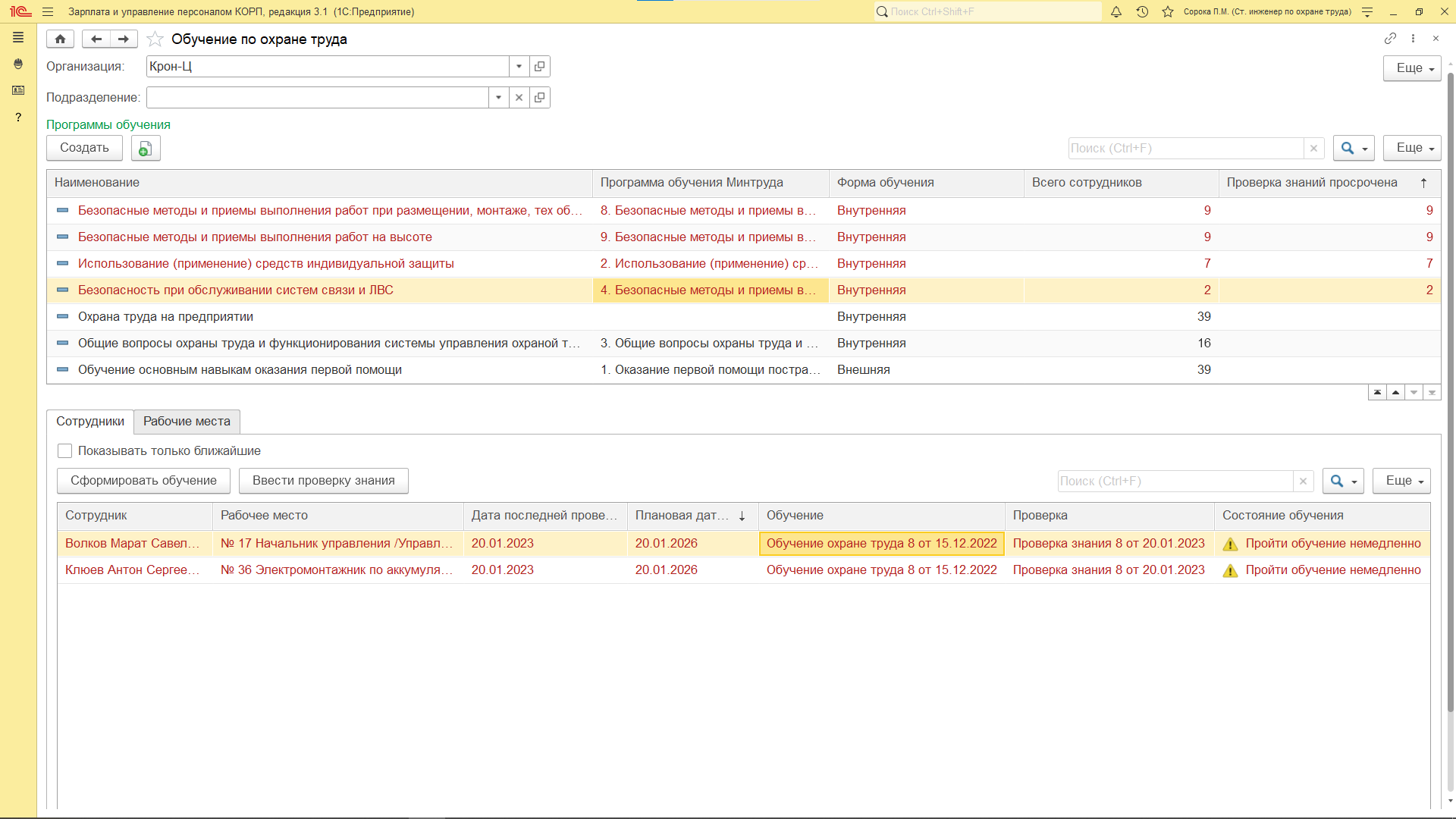1456x819 pixels.
Task: Click create-by-copy document icon
Action: (145, 148)
